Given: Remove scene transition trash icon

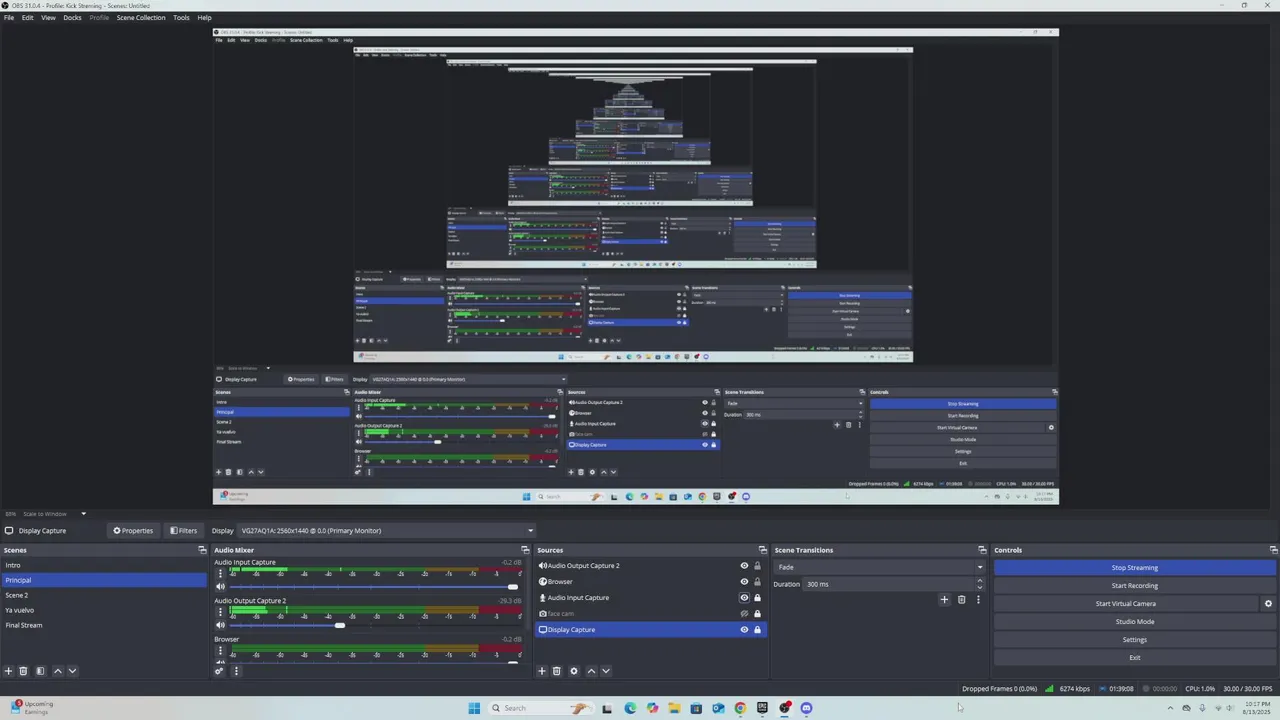Looking at the screenshot, I should [x=961, y=600].
